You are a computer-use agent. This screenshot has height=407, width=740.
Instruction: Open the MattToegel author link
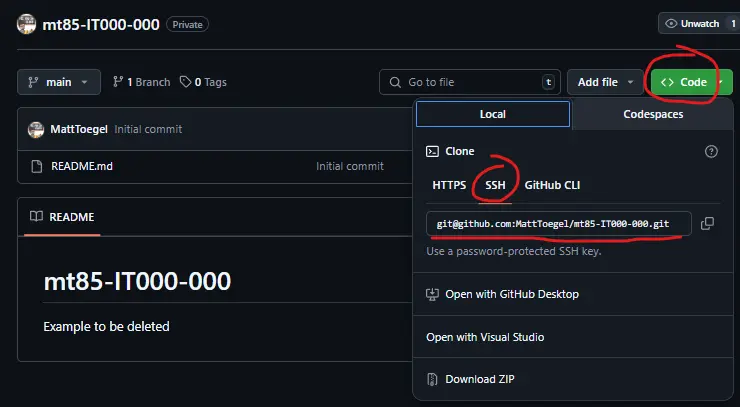[x=79, y=129]
